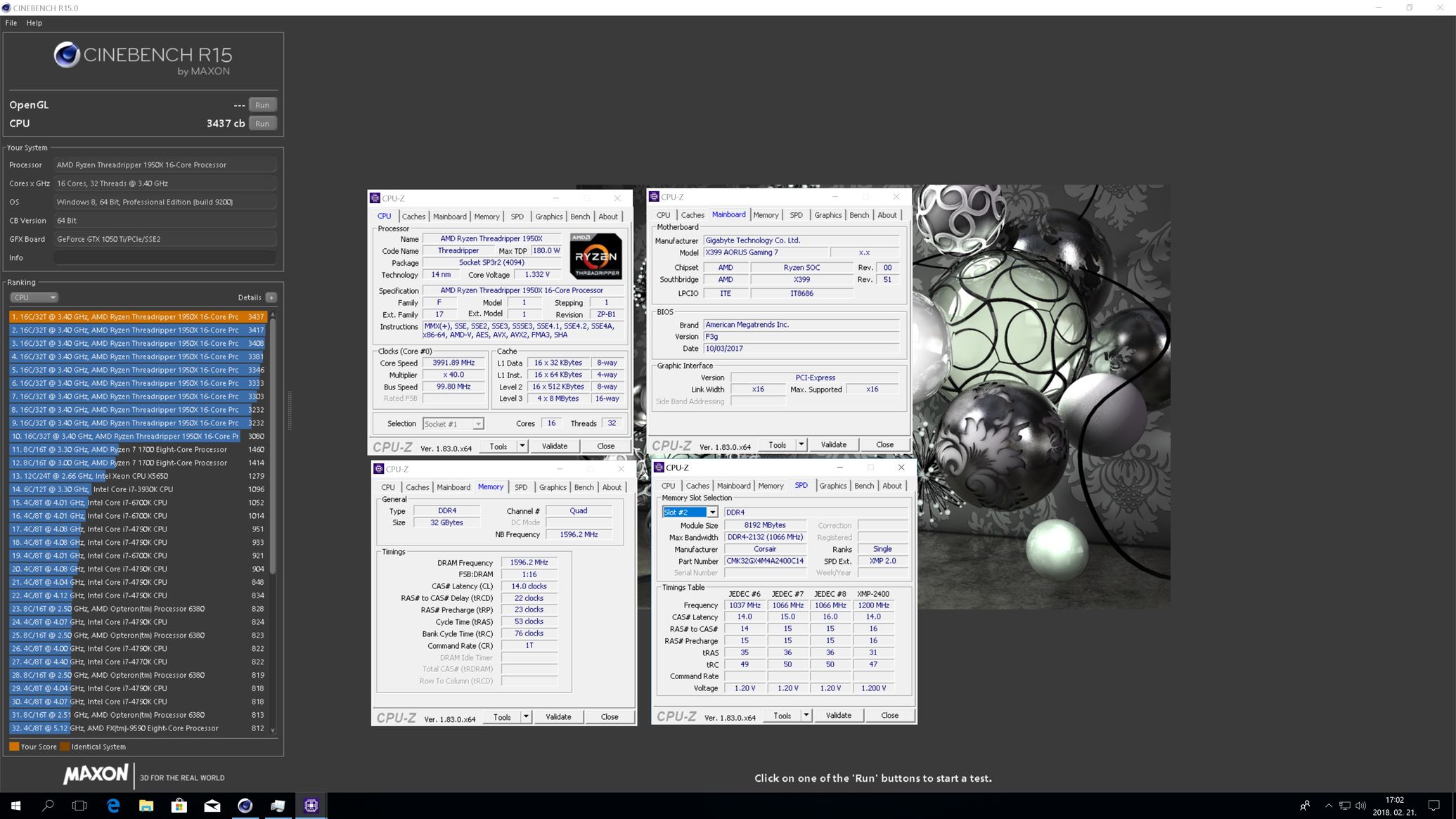Open Mail app from taskbar
Screen dimensions: 1456x819
pos(212,806)
